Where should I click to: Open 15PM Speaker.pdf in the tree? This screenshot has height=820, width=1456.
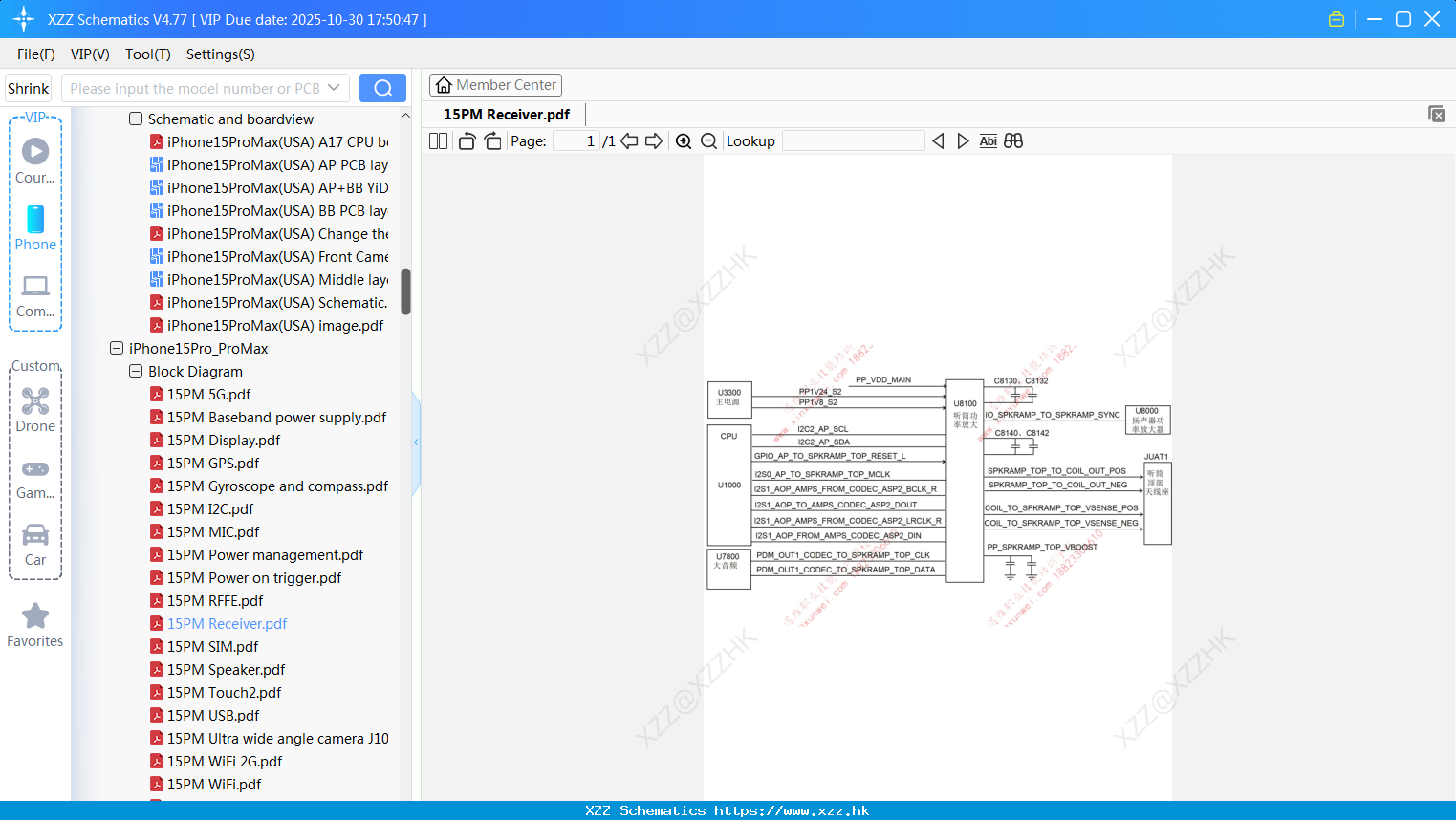tap(226, 670)
